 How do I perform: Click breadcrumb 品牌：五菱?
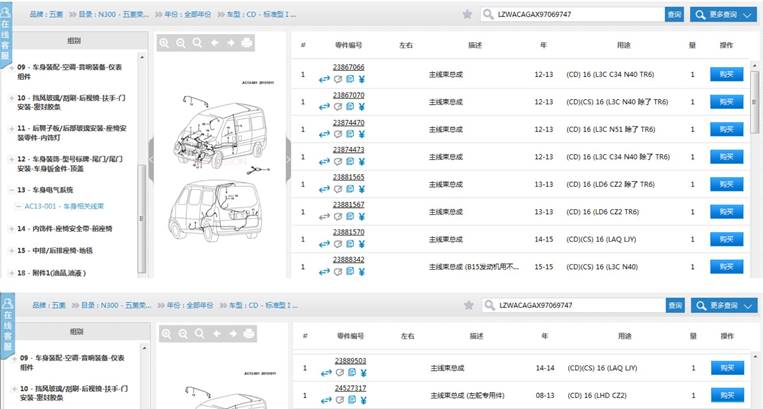[49, 15]
